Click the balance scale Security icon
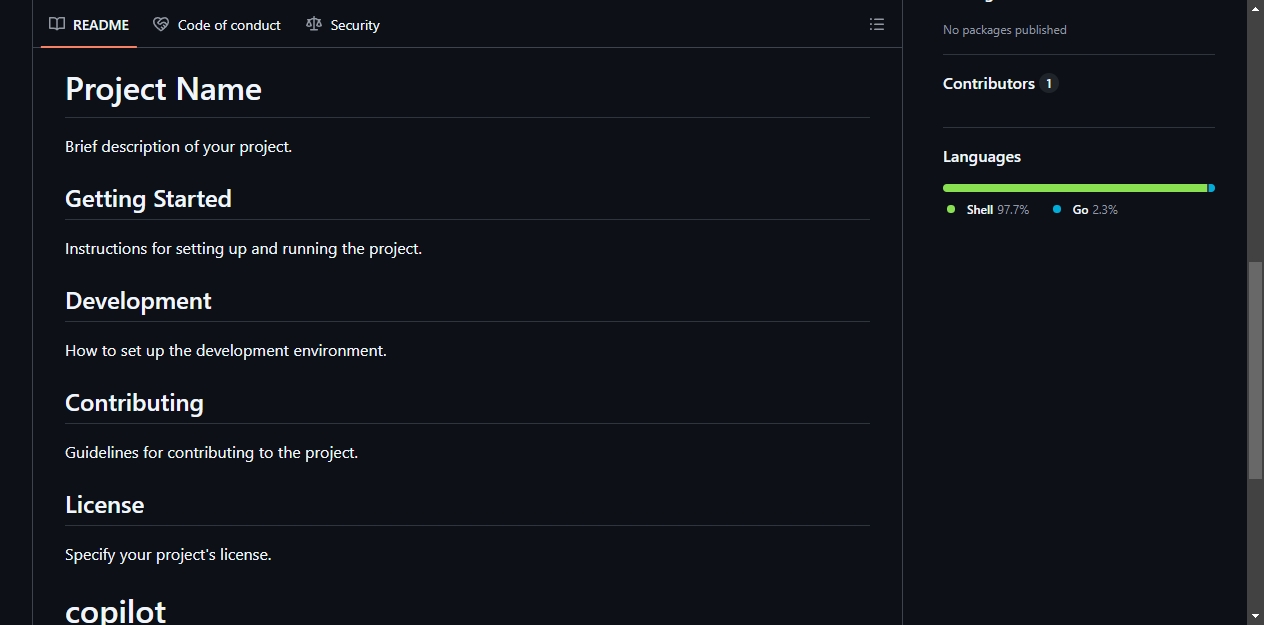This screenshot has height=625, width=1264. pyautogui.click(x=314, y=25)
